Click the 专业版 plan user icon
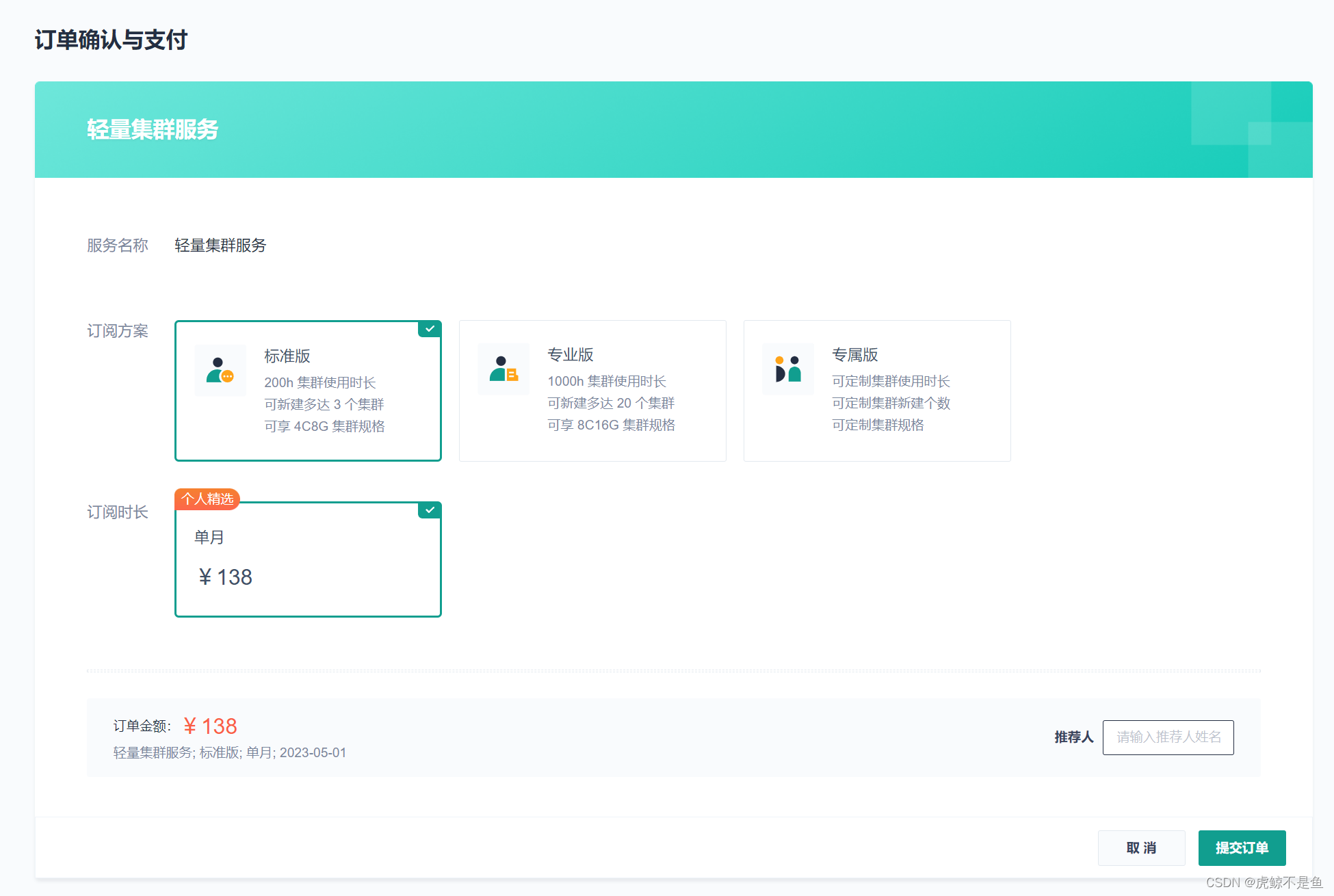 (x=503, y=369)
